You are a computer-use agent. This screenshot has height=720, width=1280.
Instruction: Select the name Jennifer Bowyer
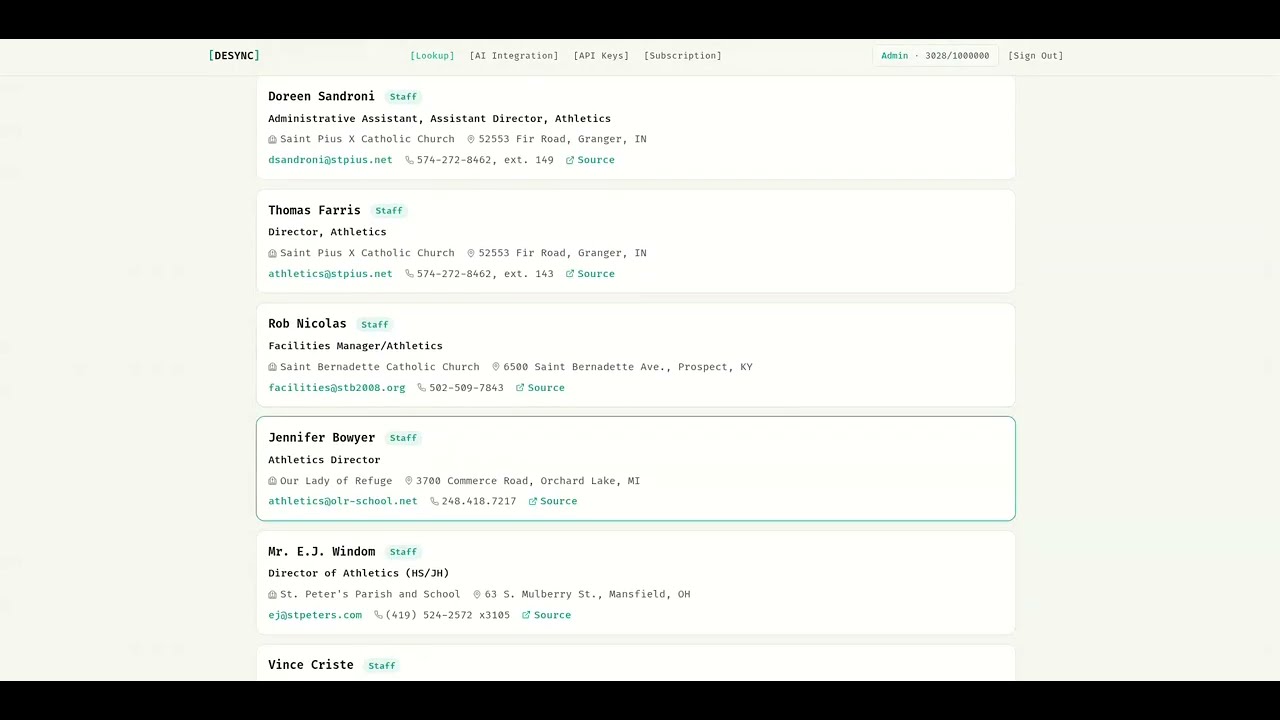321,438
